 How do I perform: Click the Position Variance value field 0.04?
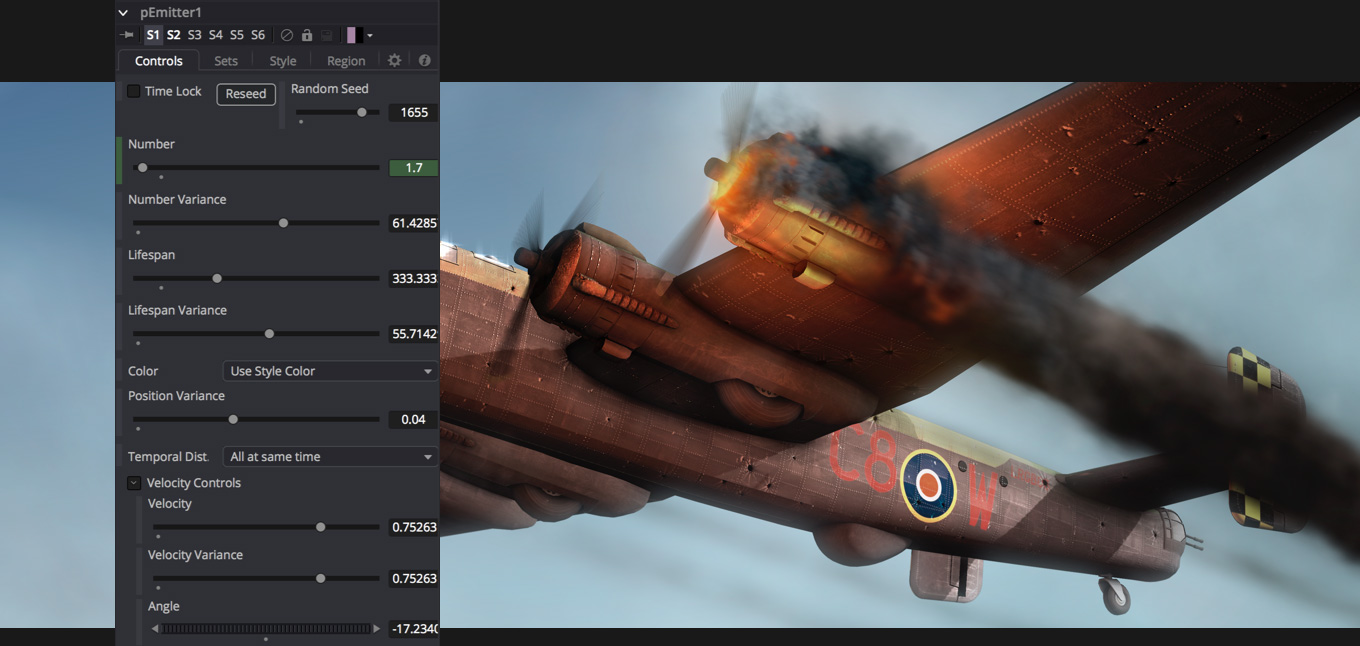click(x=414, y=419)
